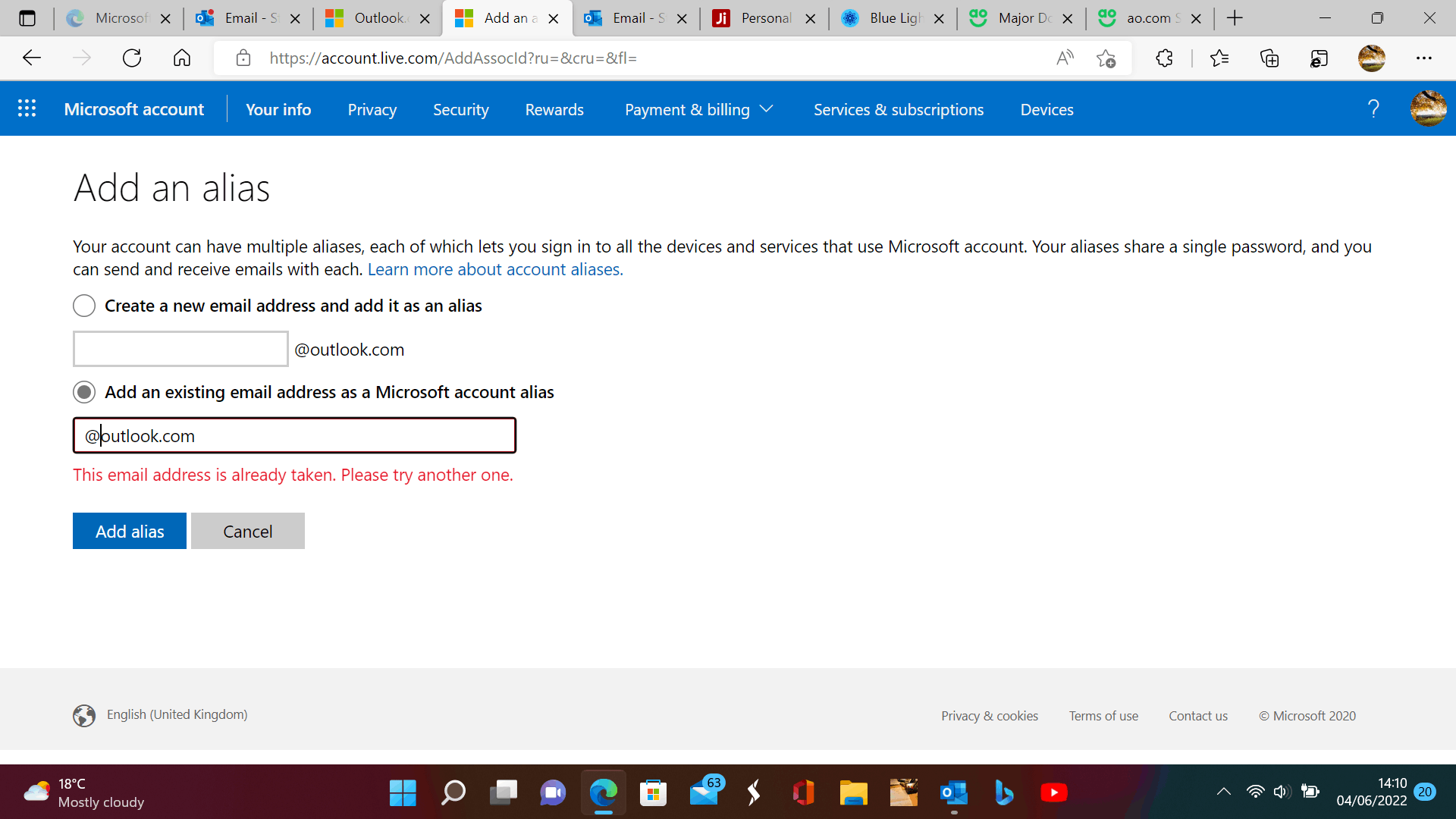Open Task View on taskbar
The image size is (1456, 819).
click(503, 793)
